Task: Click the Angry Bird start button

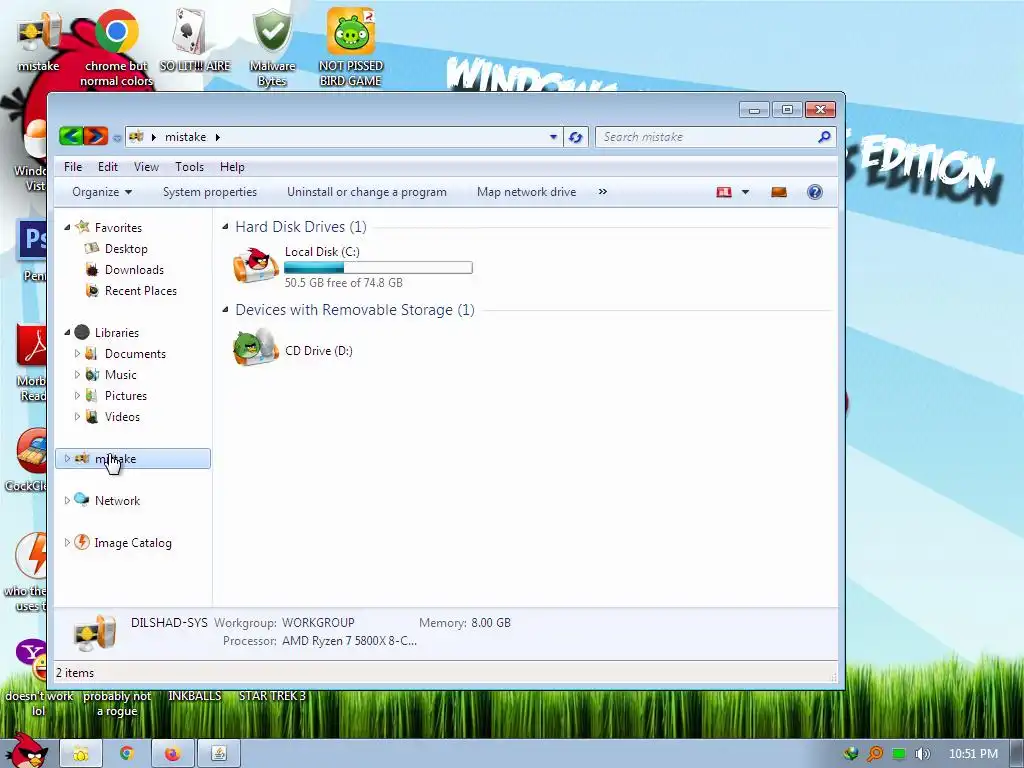Action: coord(27,750)
